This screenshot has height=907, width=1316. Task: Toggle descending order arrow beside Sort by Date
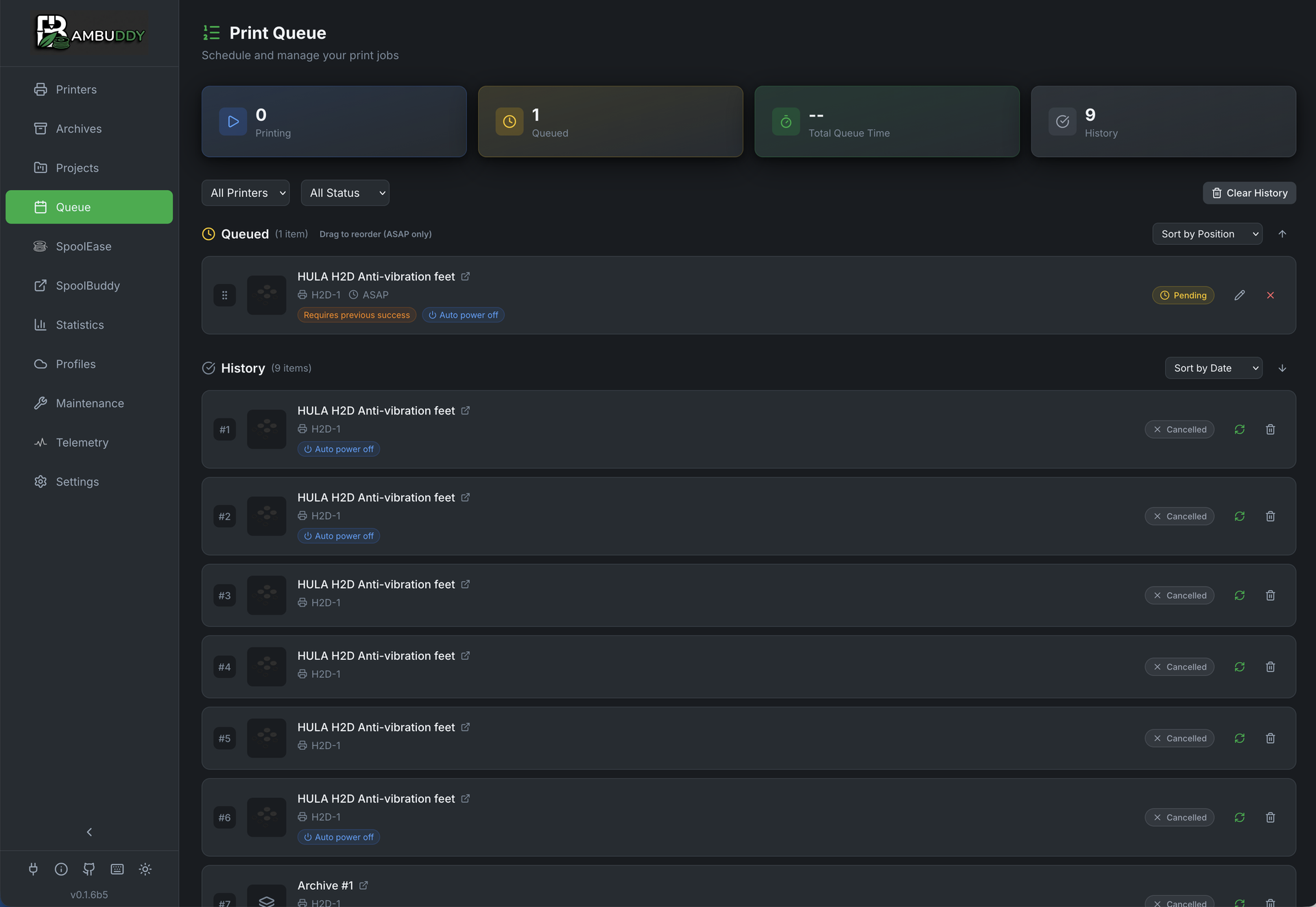1282,368
